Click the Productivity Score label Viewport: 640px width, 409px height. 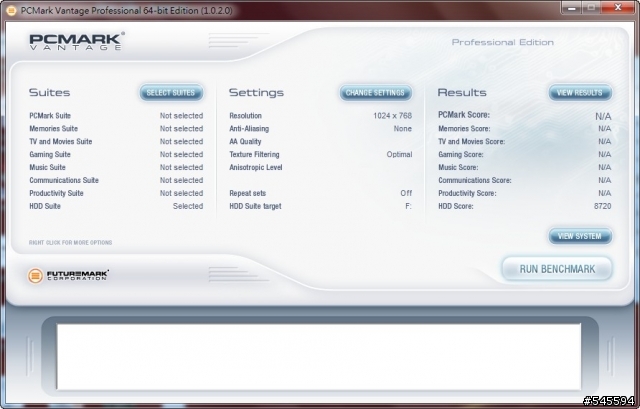467,193
